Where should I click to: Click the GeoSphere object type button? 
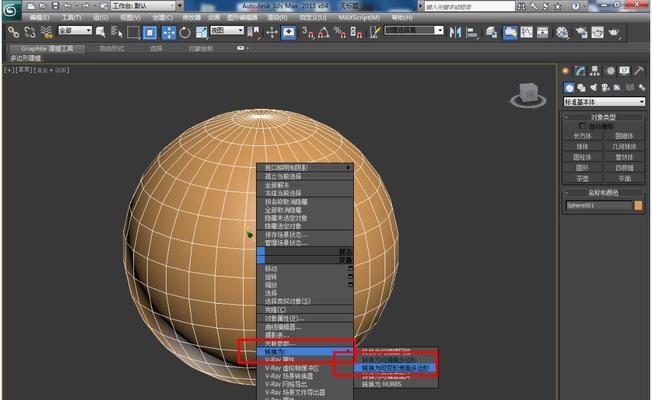(x=624, y=147)
